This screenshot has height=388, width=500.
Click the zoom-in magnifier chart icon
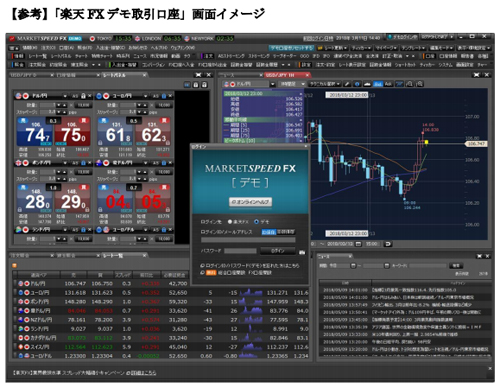(x=410, y=84)
